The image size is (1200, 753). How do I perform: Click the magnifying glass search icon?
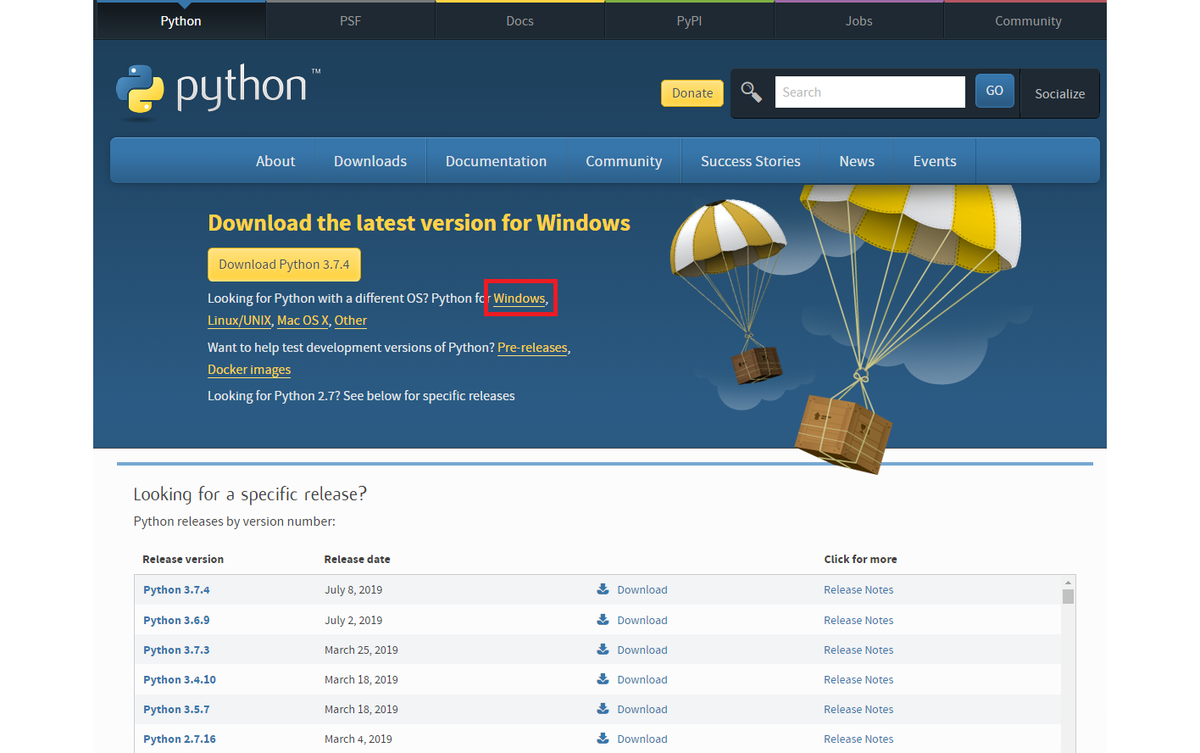point(751,92)
